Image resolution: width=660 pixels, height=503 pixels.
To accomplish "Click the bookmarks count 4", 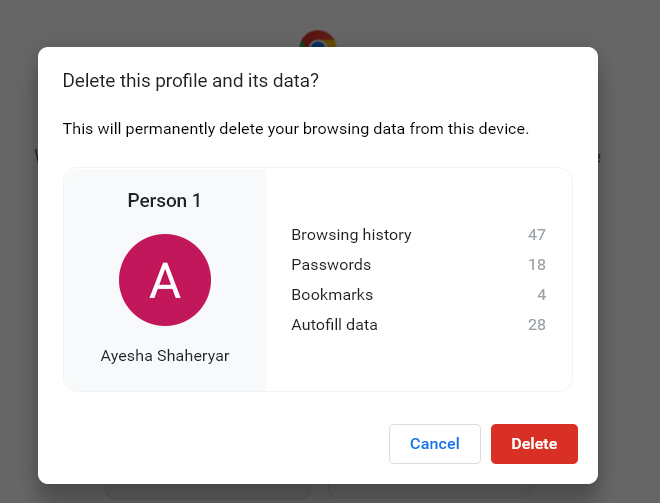I will tap(541, 295).
